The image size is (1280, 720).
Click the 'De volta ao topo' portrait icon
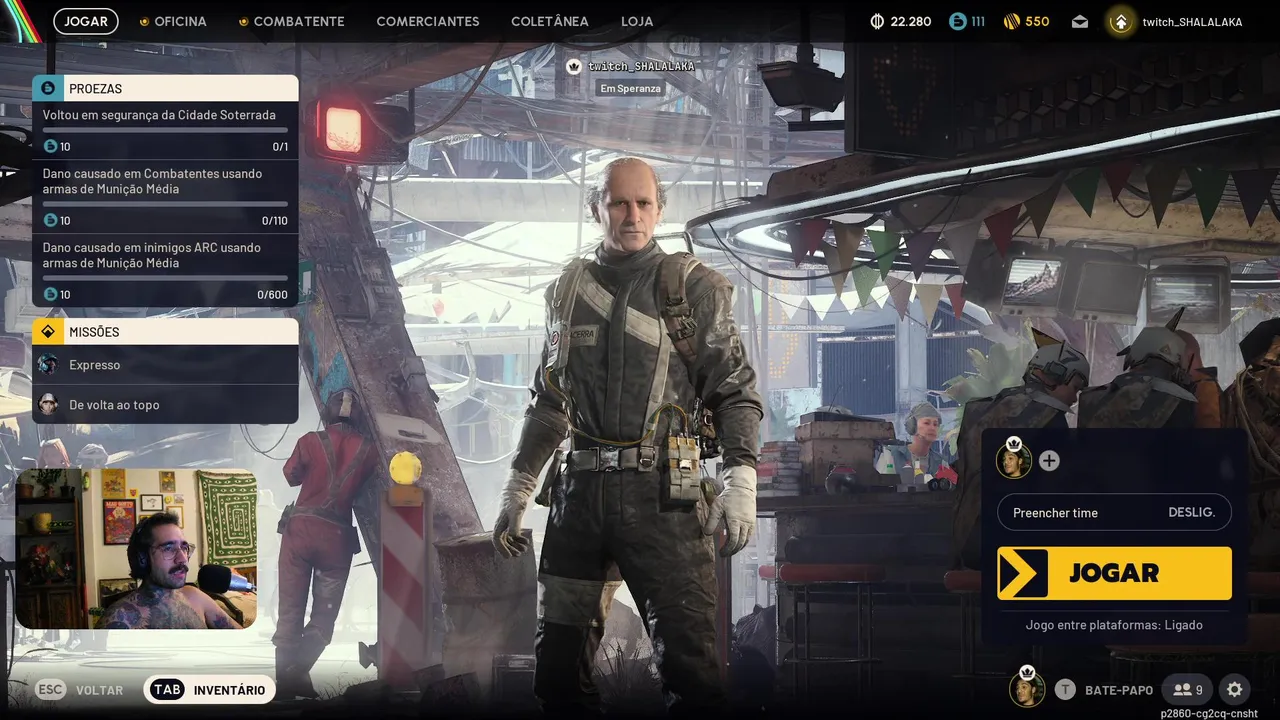click(x=48, y=404)
